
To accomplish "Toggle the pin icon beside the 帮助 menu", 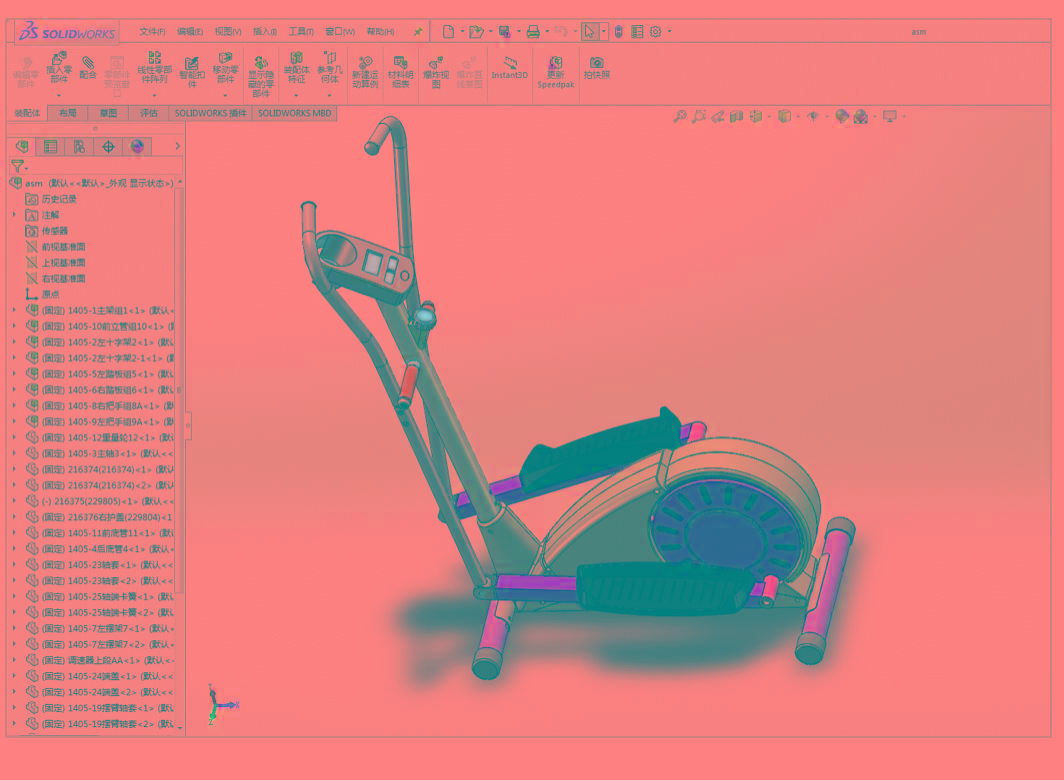I will pyautogui.click(x=418, y=31).
